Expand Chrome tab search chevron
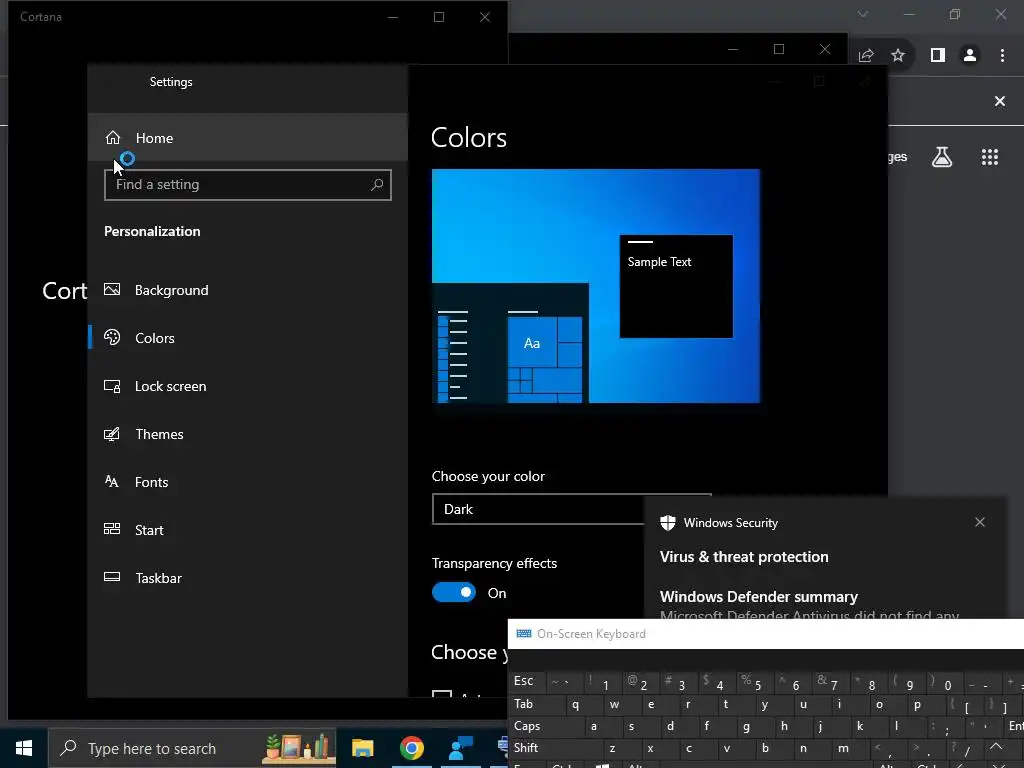Screen dimensions: 1024x768 coord(863,14)
